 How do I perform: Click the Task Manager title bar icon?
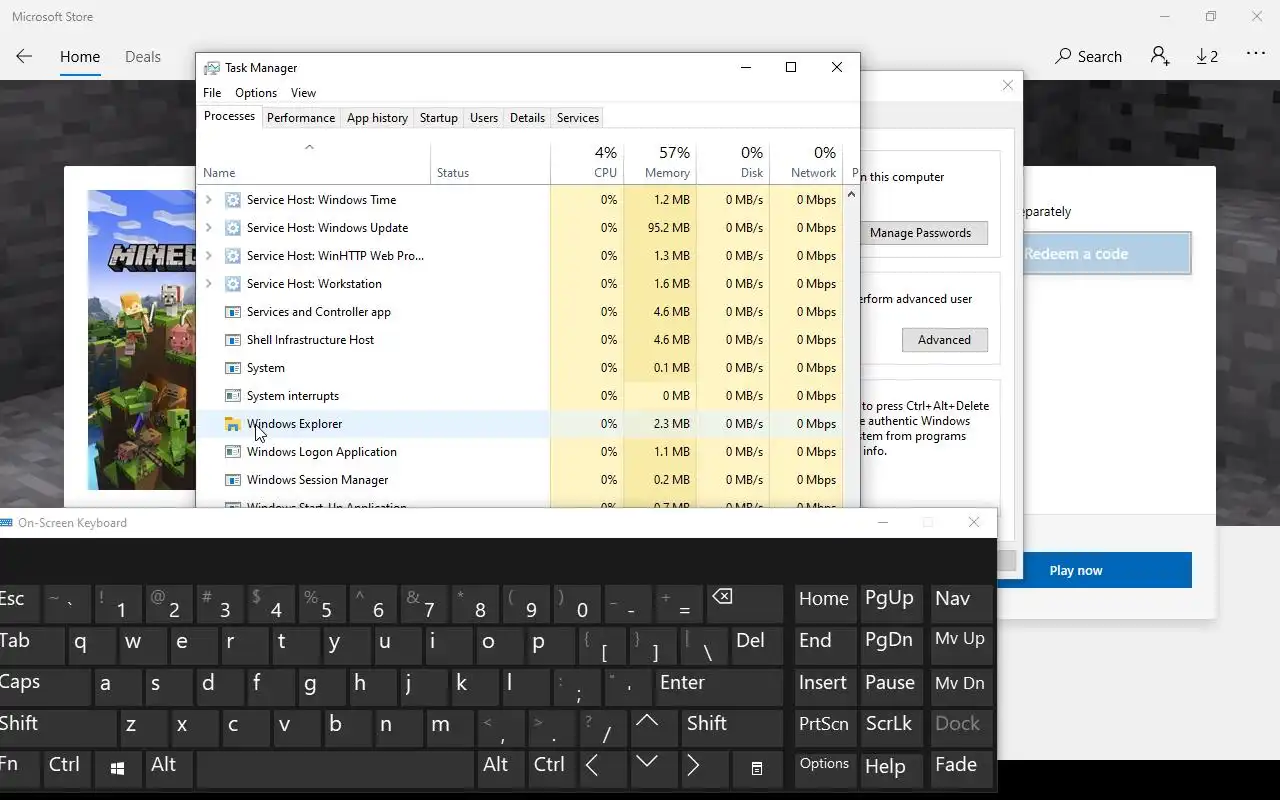[x=212, y=68]
